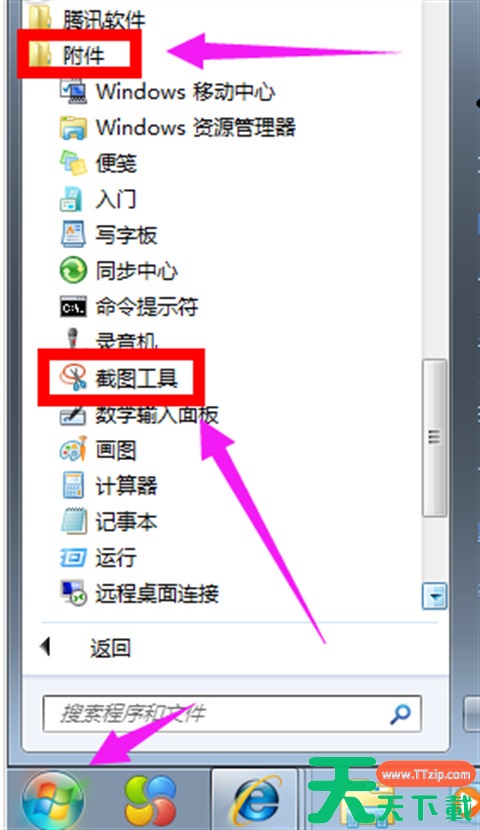Open 便笺 sticky notes icon
Image resolution: width=480 pixels, height=830 pixels.
coord(73,163)
